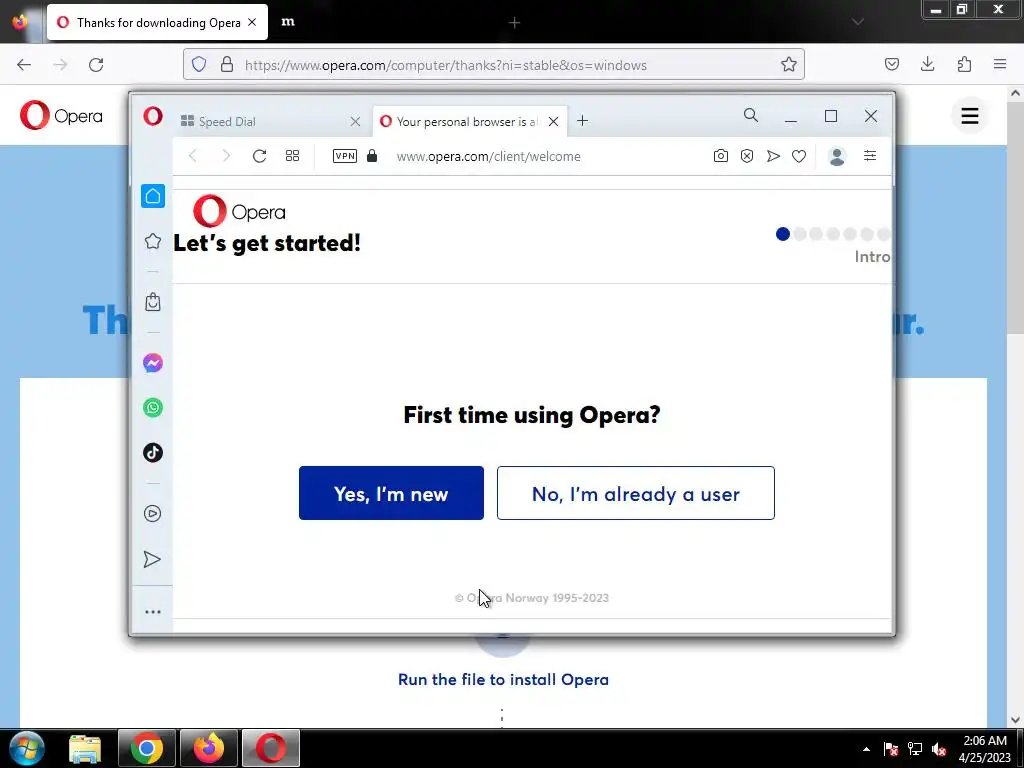Toggle the VPN badge in address bar
This screenshot has height=768, width=1024.
point(345,156)
